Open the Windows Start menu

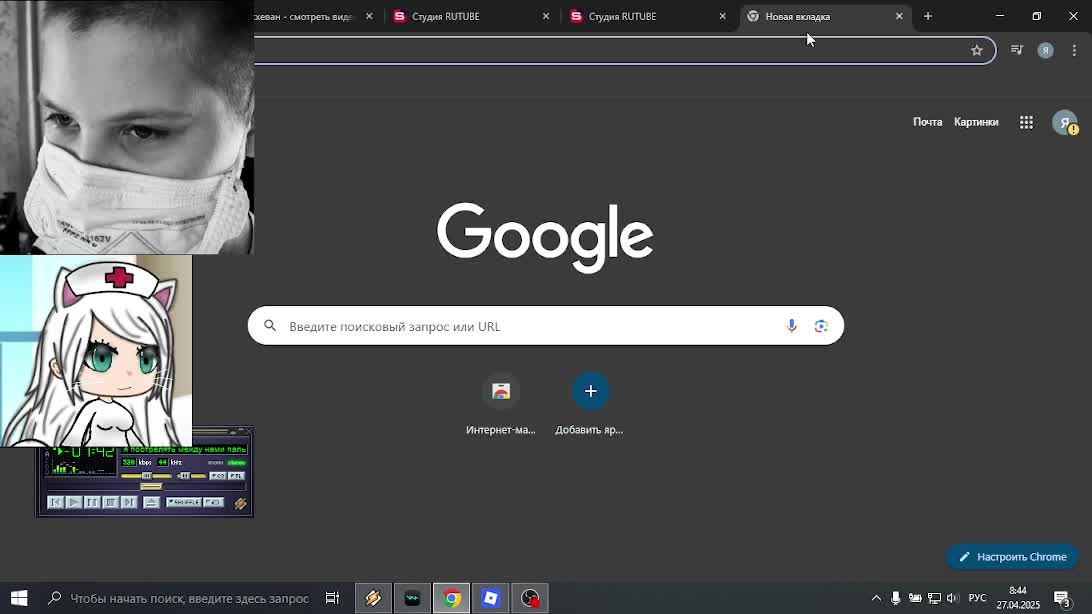(19, 598)
